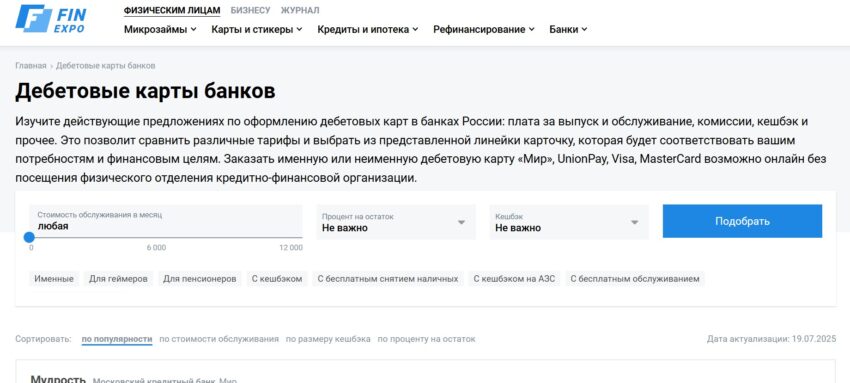Viewport: 850px width, 383px height.
Task: Open the Кредиты и ипотека menu
Action: 368,29
